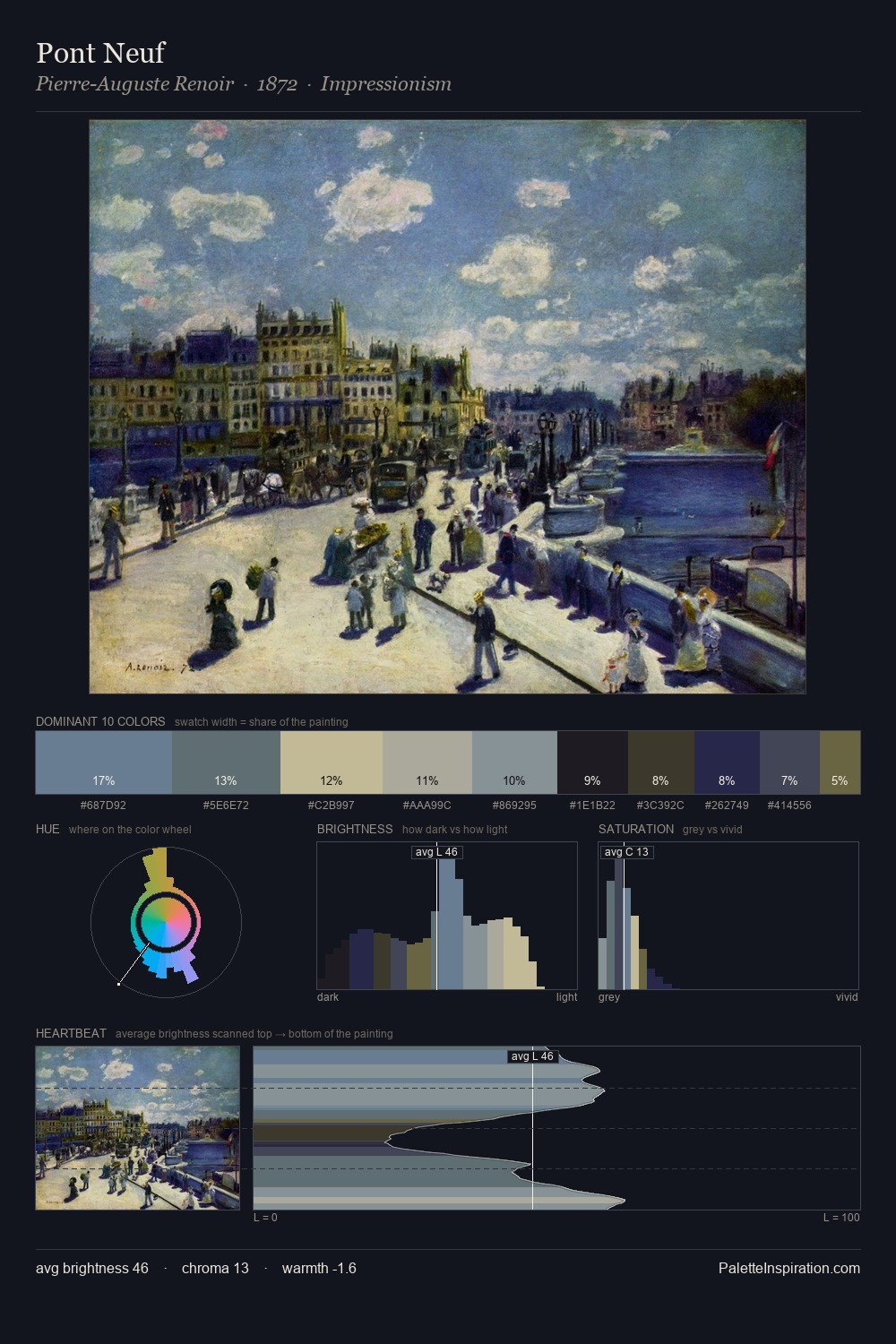Click the '#262749' hex code label
896x1344 pixels.
pos(727,806)
